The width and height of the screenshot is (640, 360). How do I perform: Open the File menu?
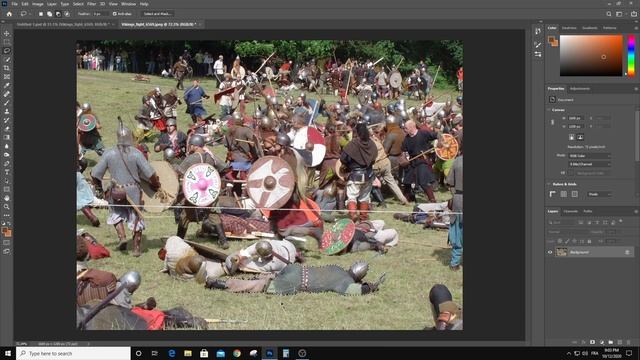point(15,4)
